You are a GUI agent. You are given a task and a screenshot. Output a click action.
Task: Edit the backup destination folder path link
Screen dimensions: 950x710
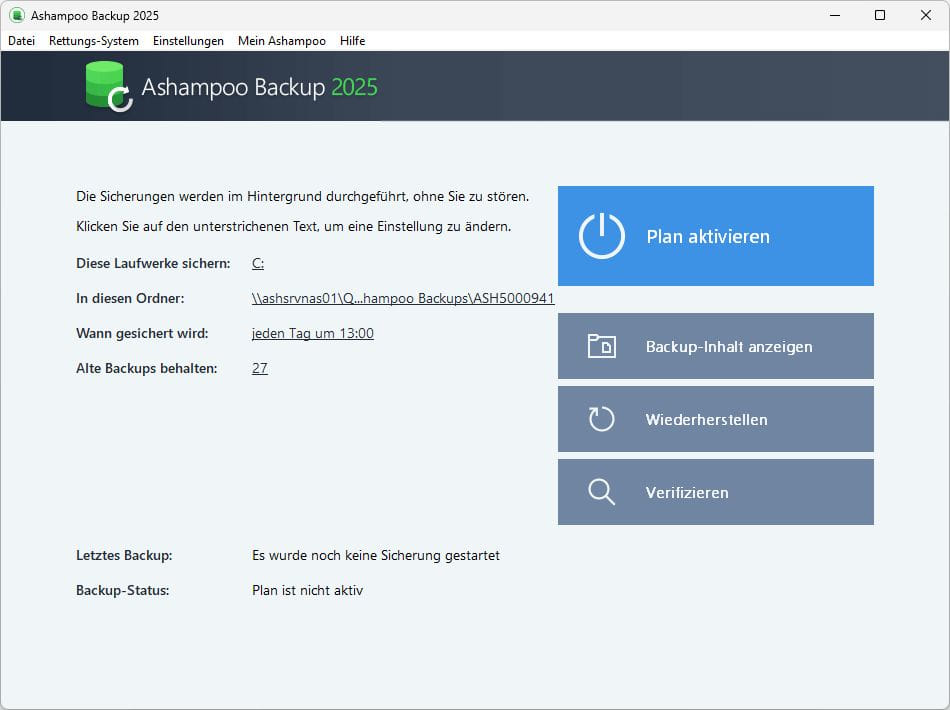coord(403,298)
